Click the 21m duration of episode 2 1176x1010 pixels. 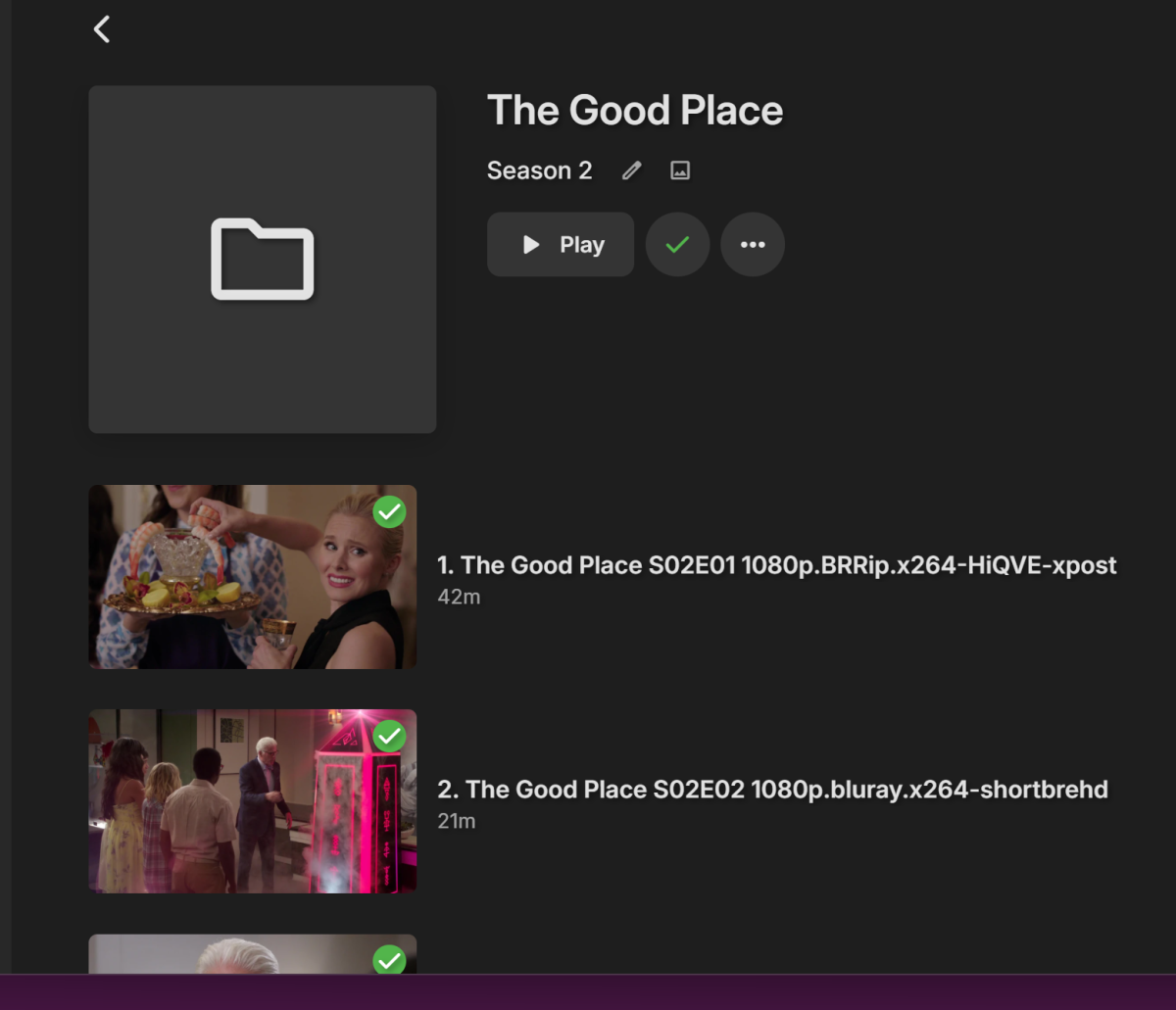coord(457,821)
